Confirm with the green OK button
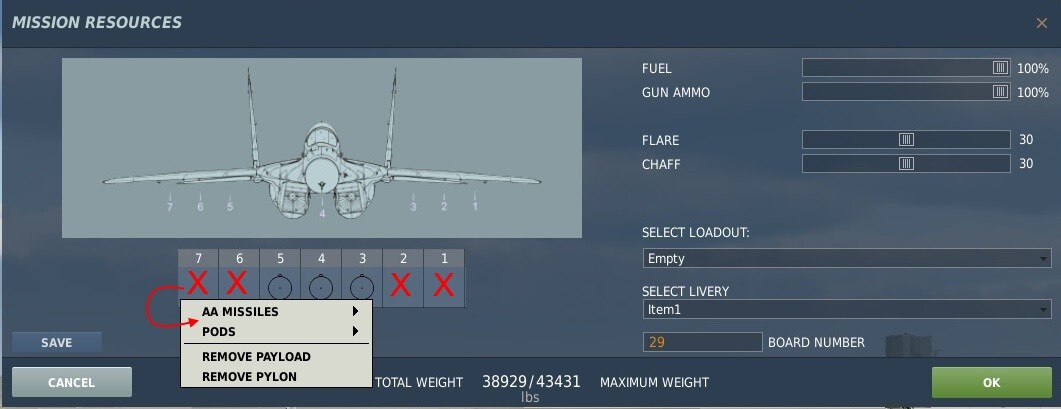The image size is (1061, 409). (991, 383)
